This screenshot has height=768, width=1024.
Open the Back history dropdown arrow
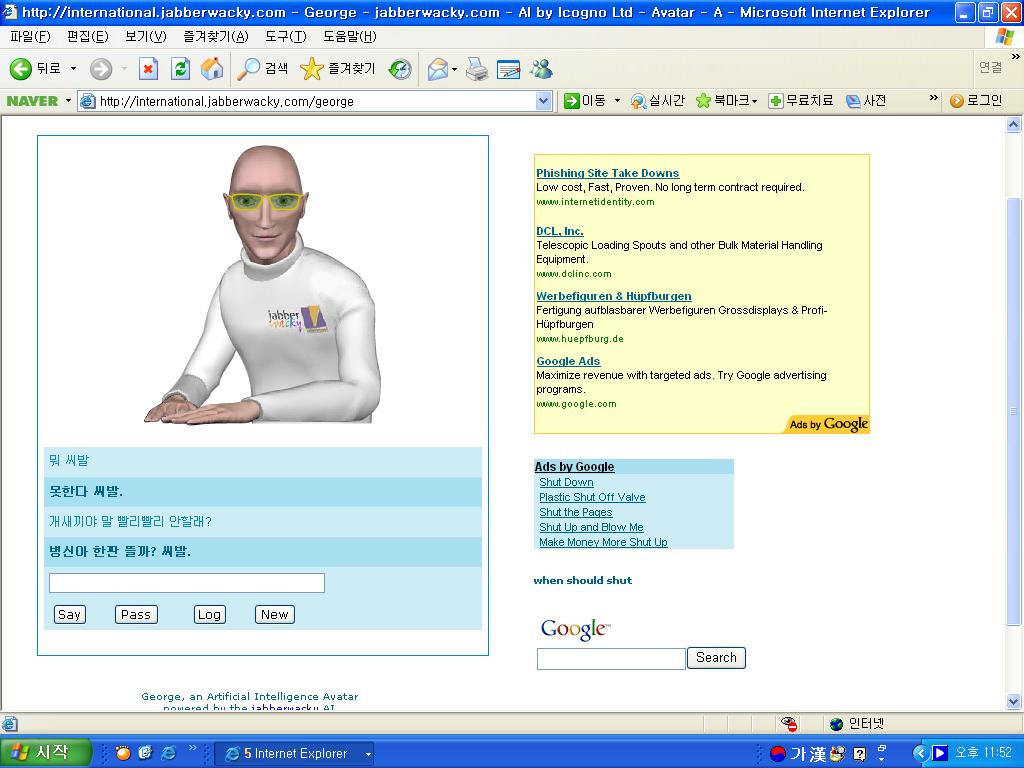(x=73, y=69)
